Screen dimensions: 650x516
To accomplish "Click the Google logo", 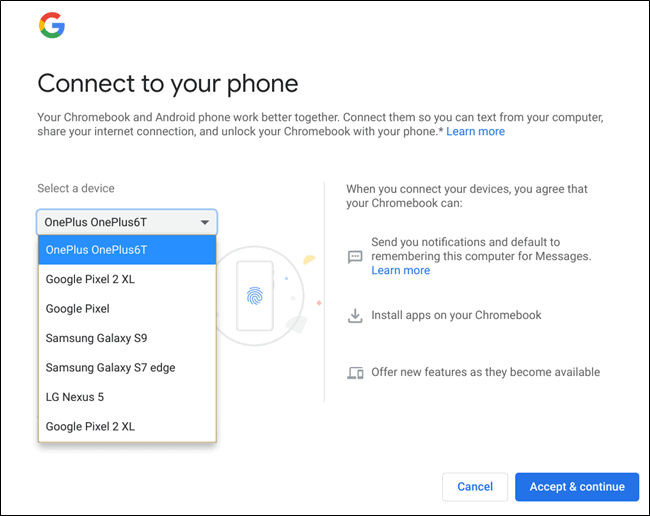I will tap(52, 27).
